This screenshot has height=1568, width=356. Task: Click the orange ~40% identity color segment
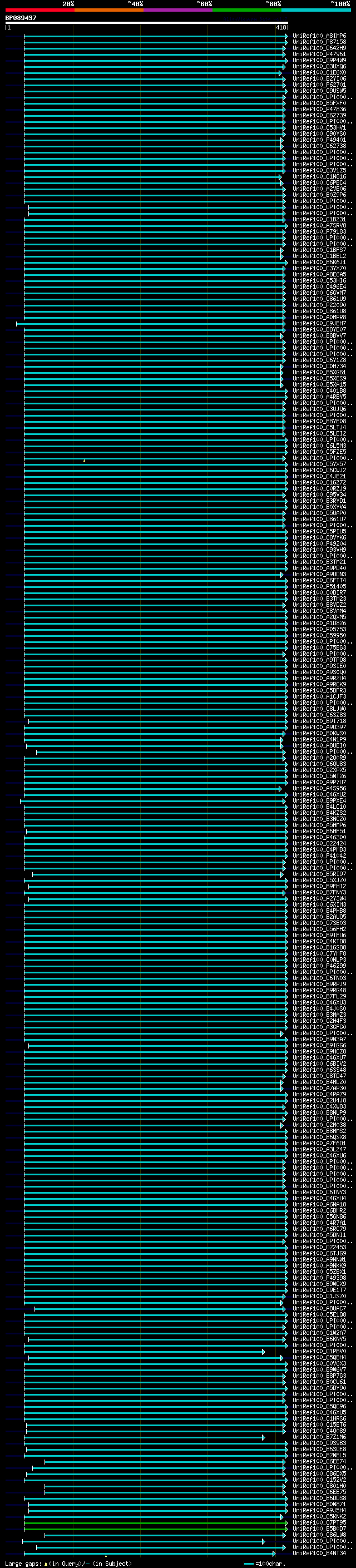[x=109, y=10]
